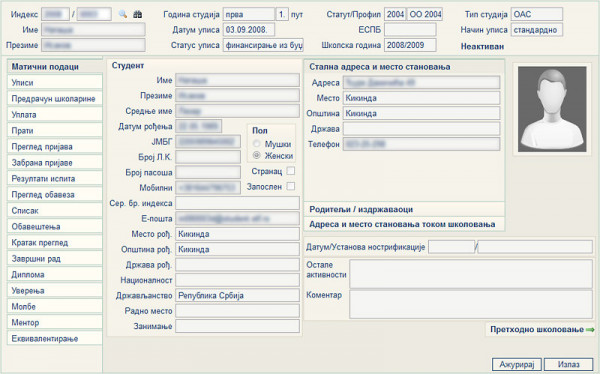Open Еквивалентирање in the sidebar
600x374 pixels.
(x=55, y=339)
